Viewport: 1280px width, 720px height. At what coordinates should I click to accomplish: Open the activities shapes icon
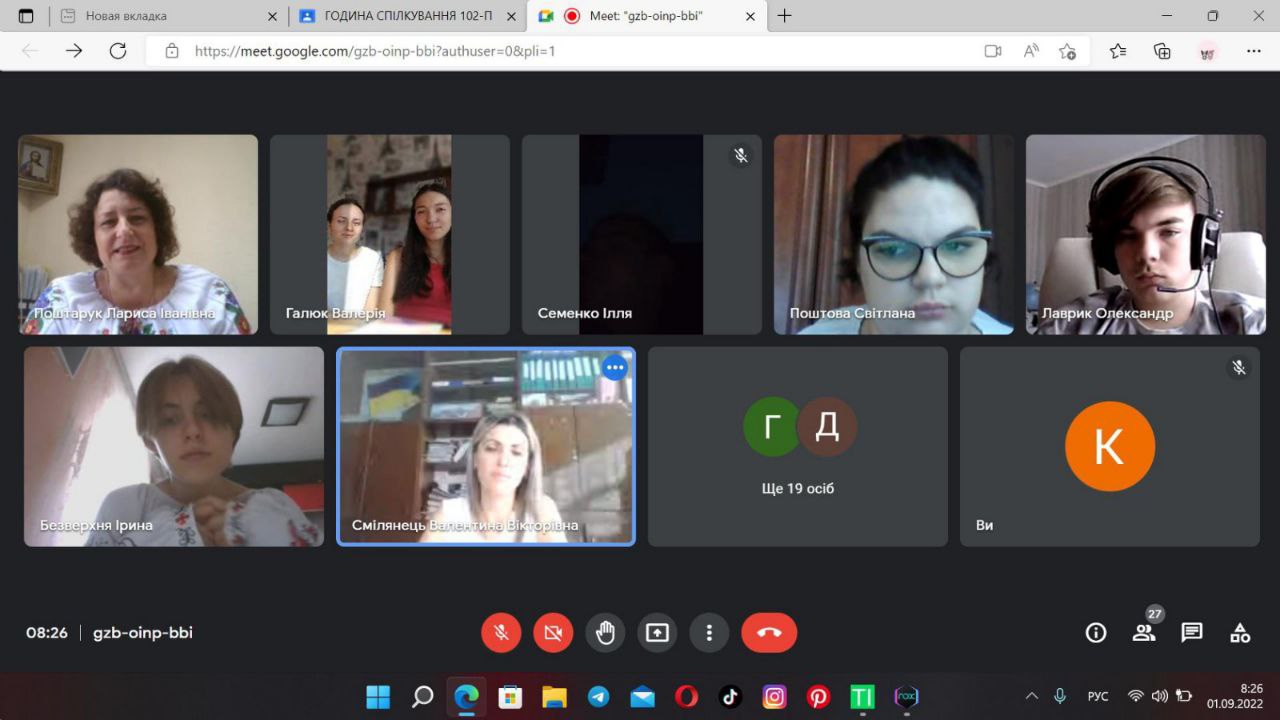tap(1240, 633)
